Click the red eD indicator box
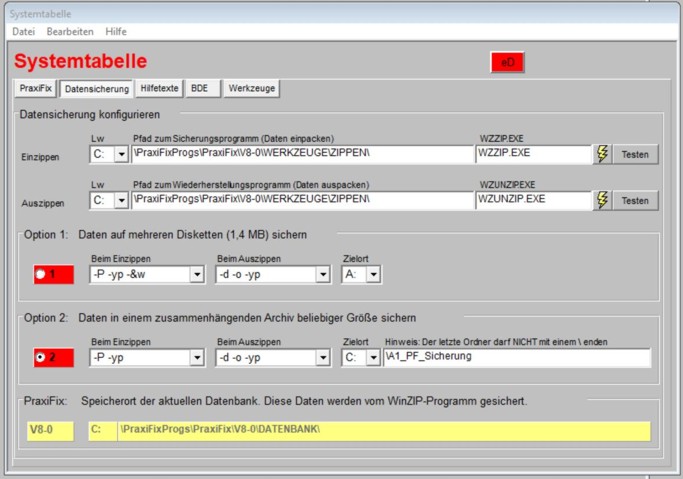The height and width of the screenshot is (479, 683). [507, 62]
